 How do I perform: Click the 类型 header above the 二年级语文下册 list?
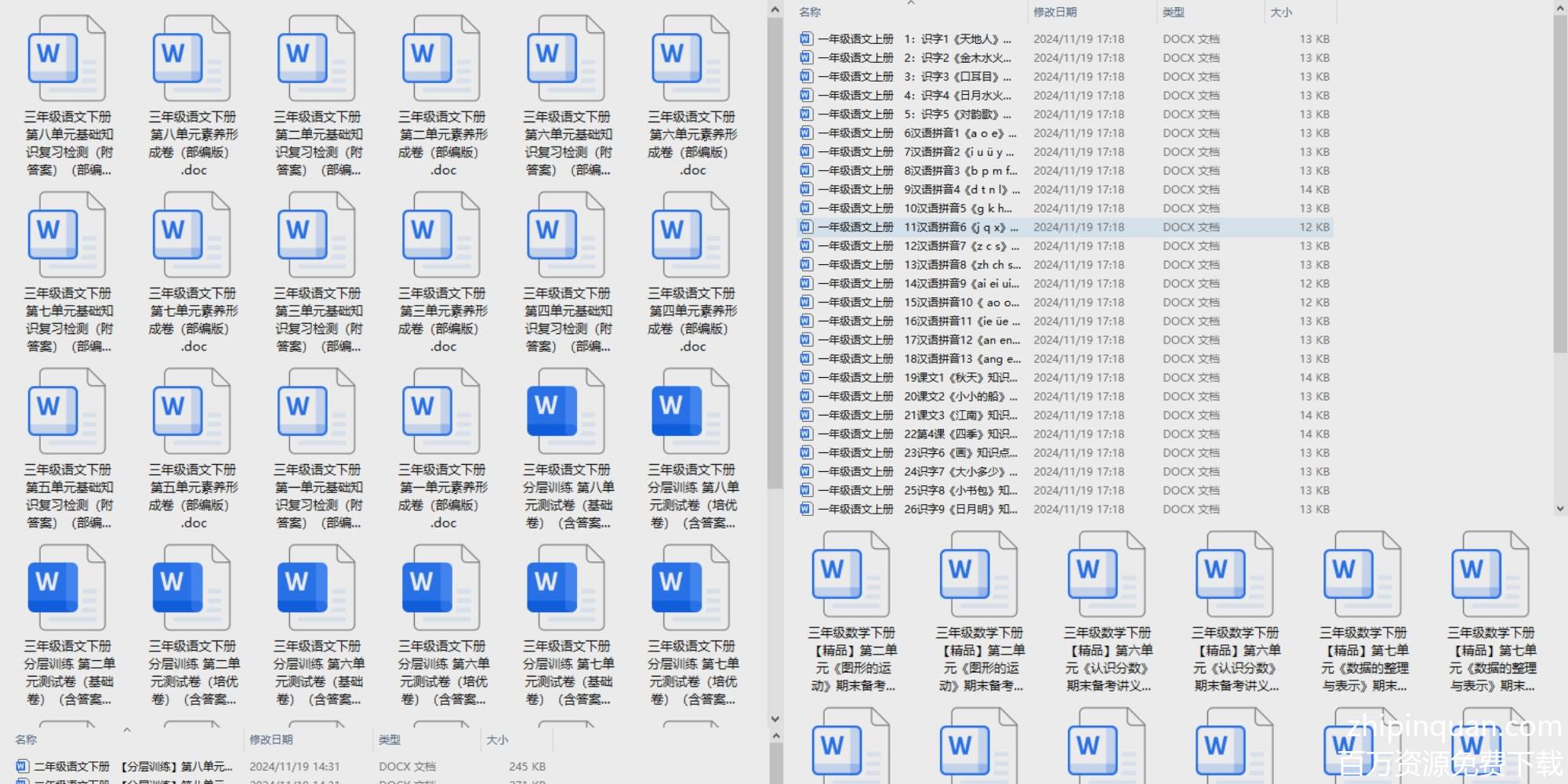pos(390,739)
